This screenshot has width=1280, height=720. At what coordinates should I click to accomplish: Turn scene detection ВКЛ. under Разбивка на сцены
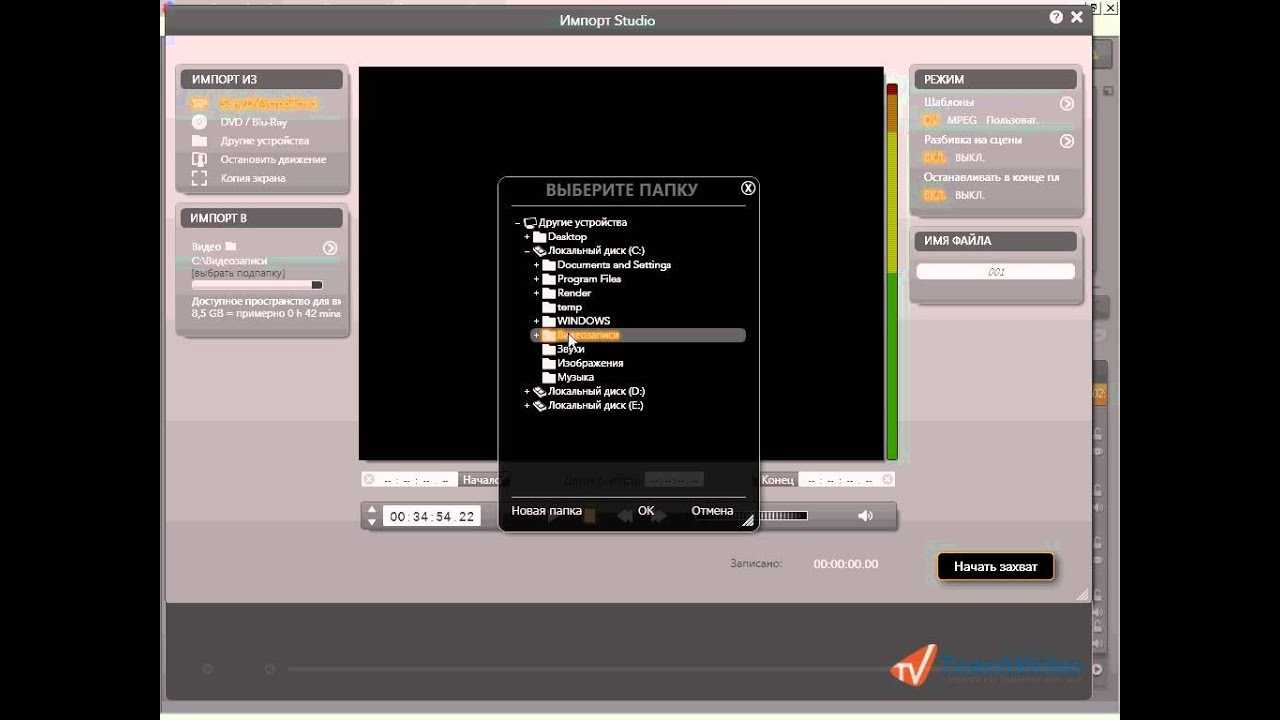tap(935, 158)
